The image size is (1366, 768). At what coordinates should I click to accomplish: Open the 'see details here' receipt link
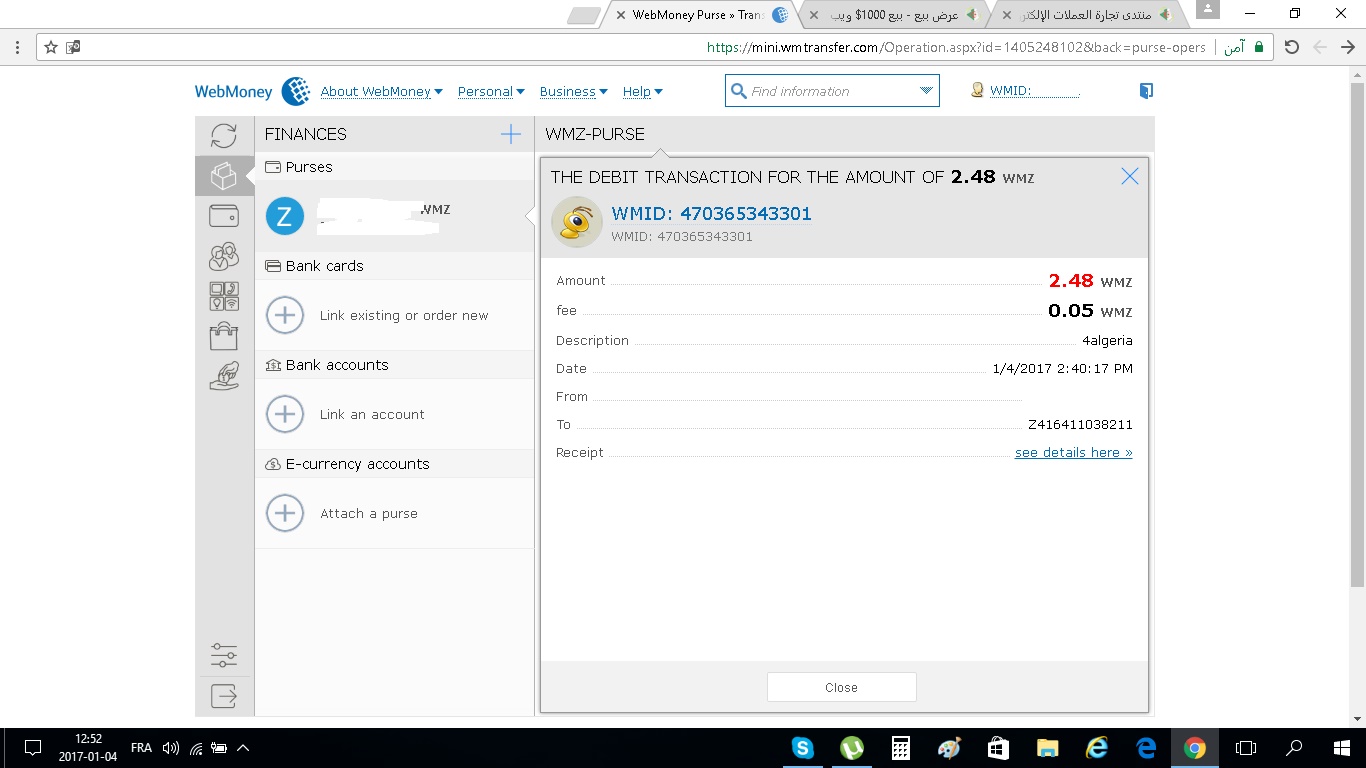1073,453
